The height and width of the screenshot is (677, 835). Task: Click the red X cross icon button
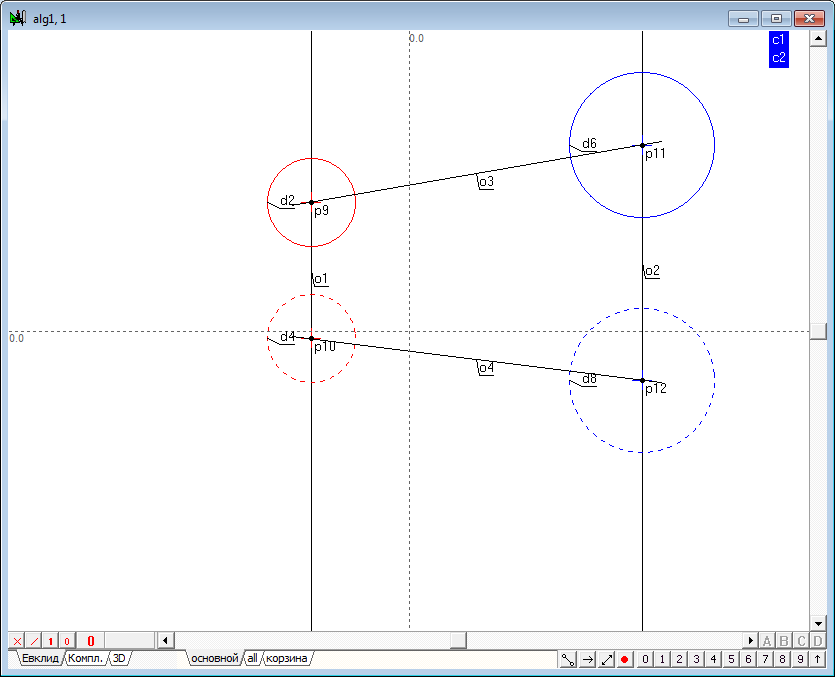click(17, 641)
